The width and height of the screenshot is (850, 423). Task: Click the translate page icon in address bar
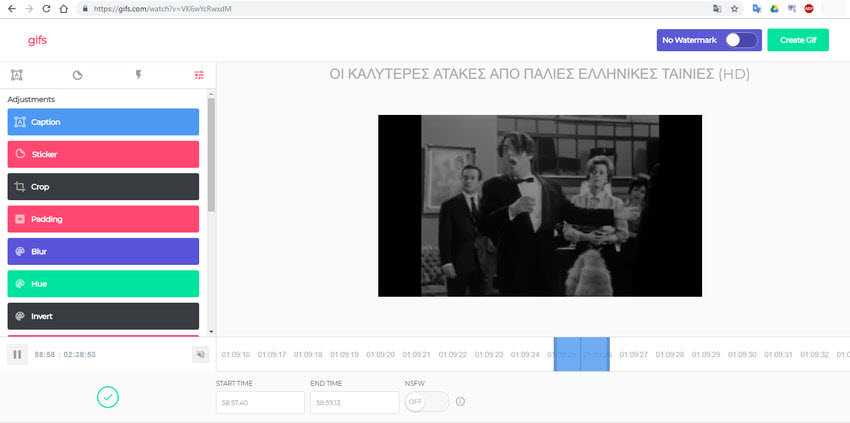point(717,9)
